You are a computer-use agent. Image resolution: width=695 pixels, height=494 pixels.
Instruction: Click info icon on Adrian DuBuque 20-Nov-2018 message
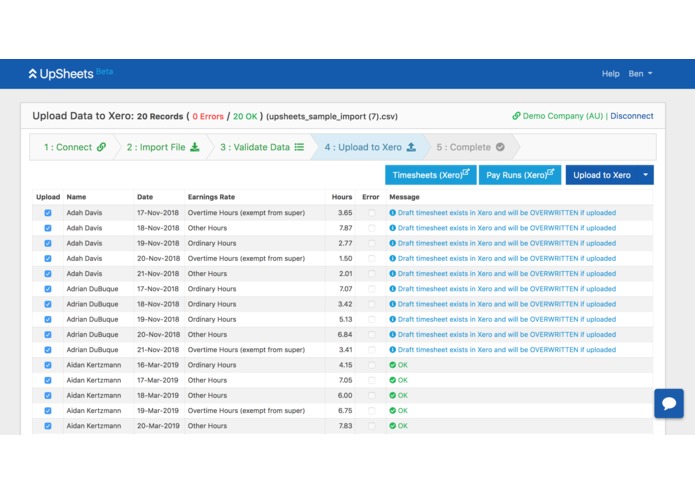tap(392, 335)
